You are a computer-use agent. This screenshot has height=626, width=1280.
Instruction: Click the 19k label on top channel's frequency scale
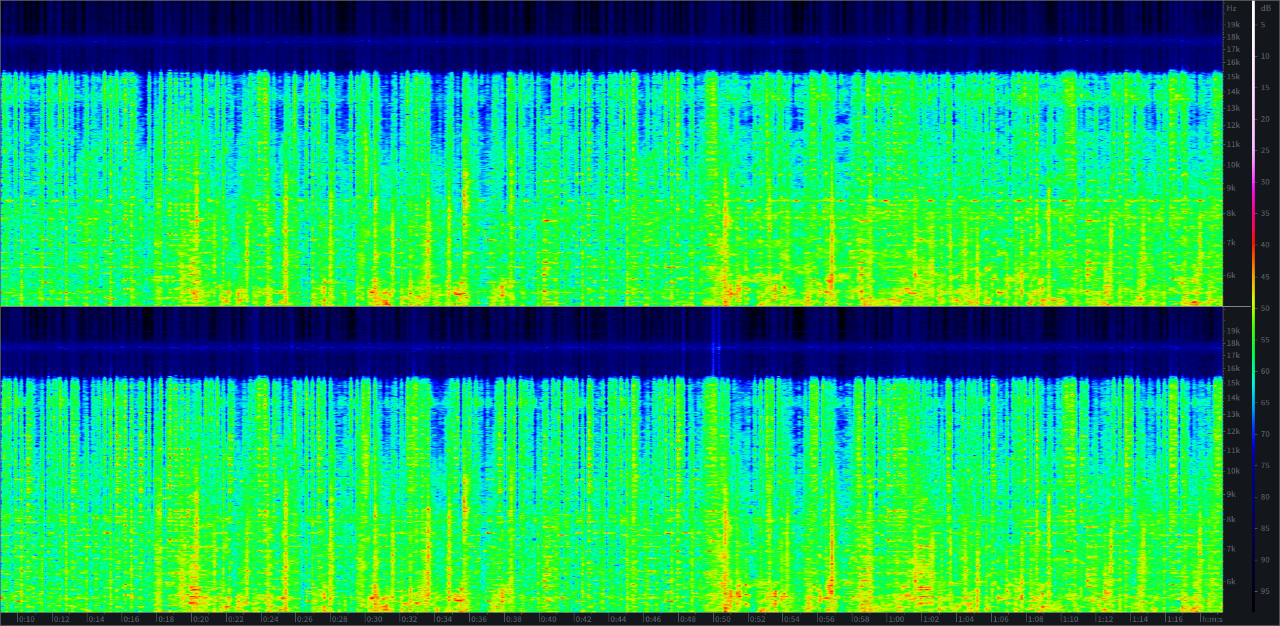1233,25
